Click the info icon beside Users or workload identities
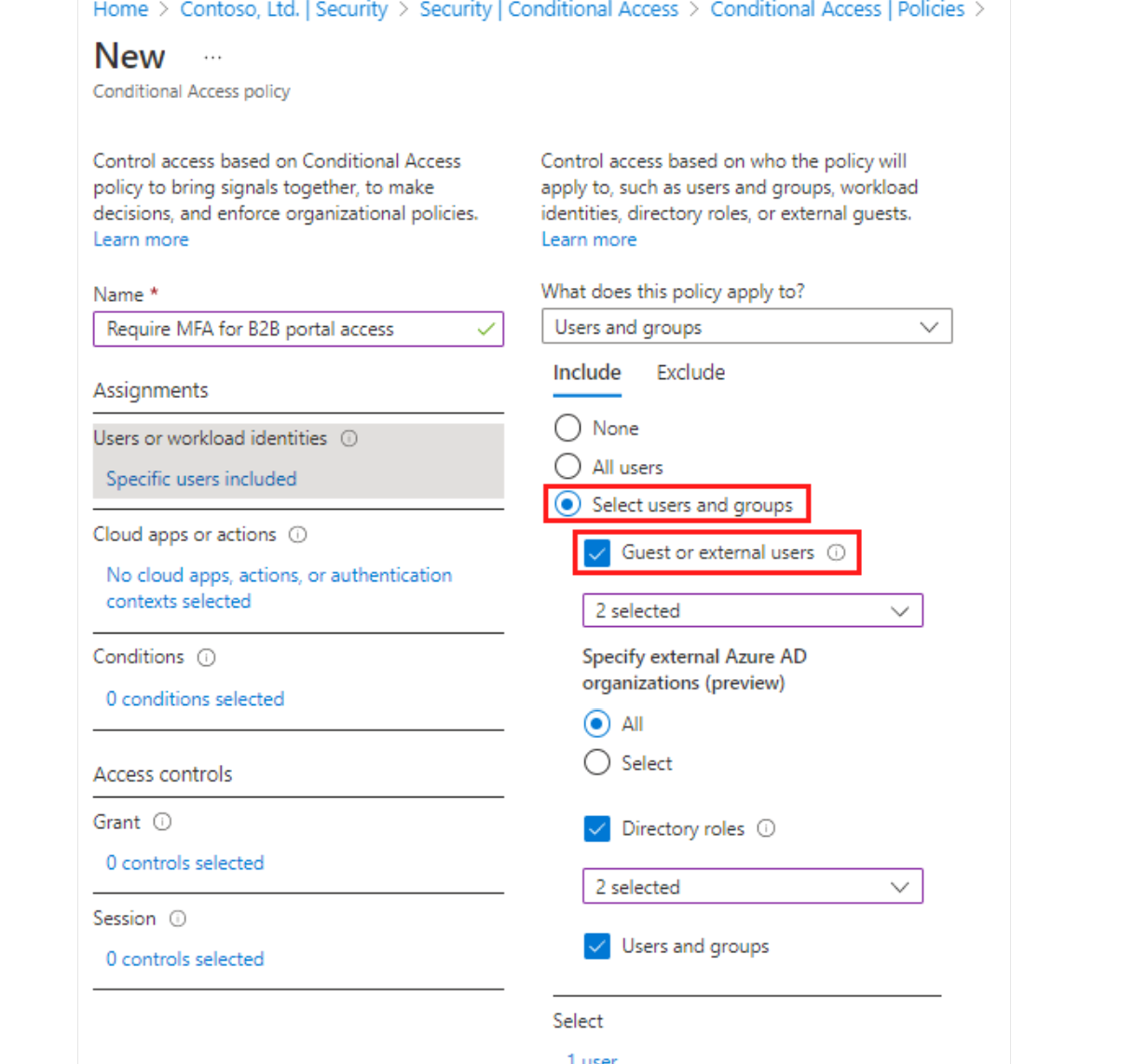The image size is (1148, 1064). (x=348, y=438)
